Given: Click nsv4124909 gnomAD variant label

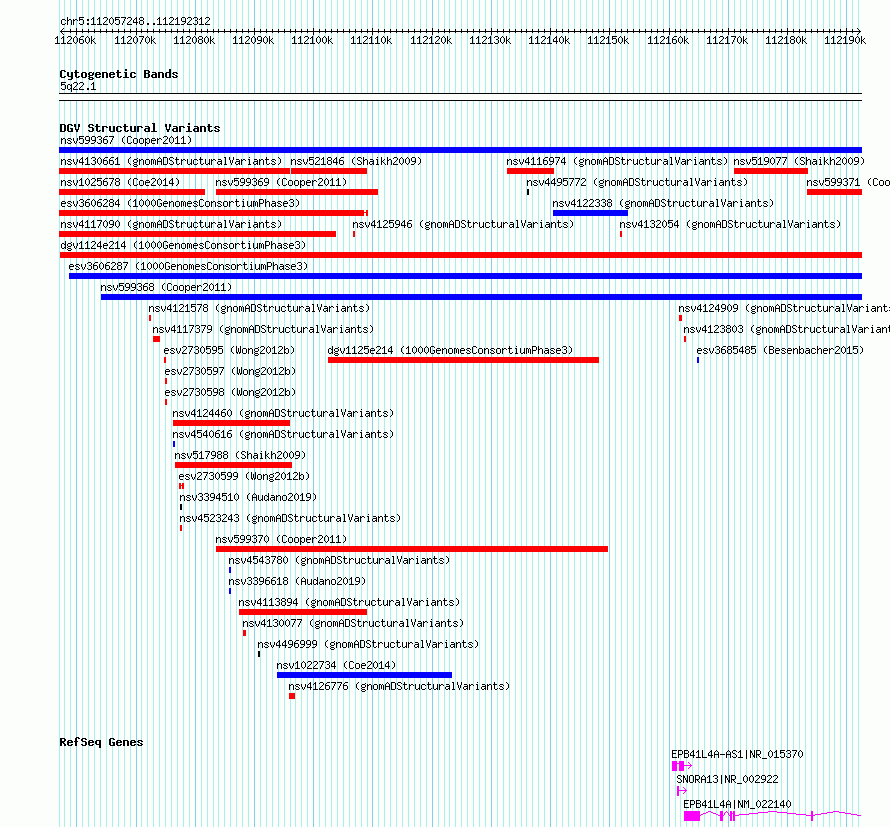Looking at the screenshot, I should [784, 308].
